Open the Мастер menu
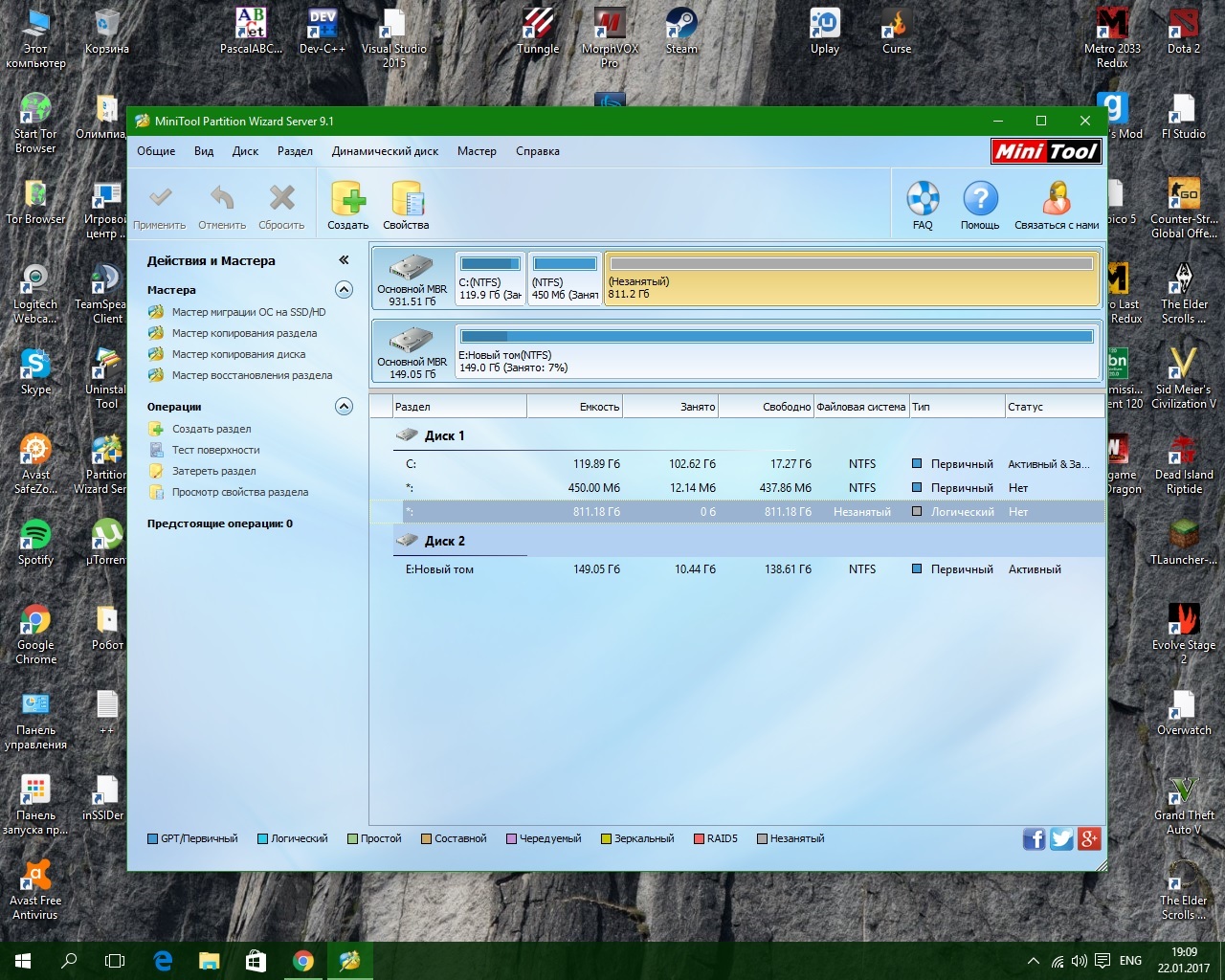This screenshot has height=980, width=1225. pos(477,151)
